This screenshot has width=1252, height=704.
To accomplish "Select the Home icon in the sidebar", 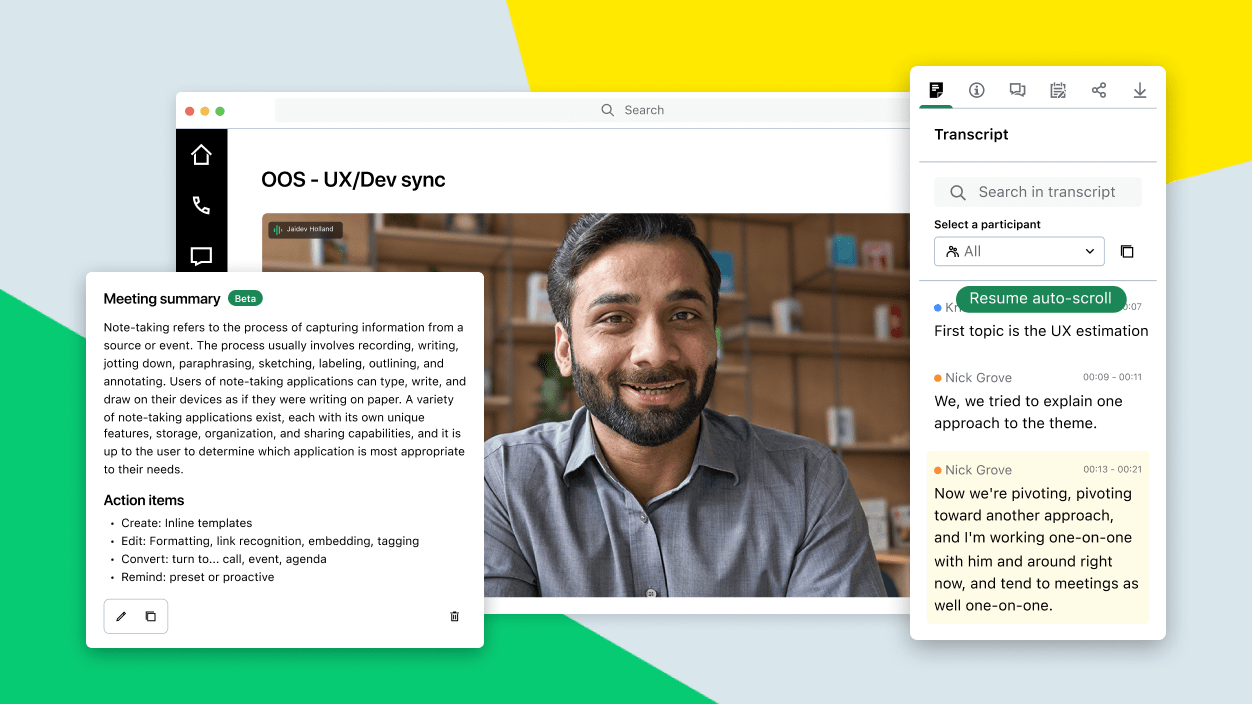I will 201,154.
